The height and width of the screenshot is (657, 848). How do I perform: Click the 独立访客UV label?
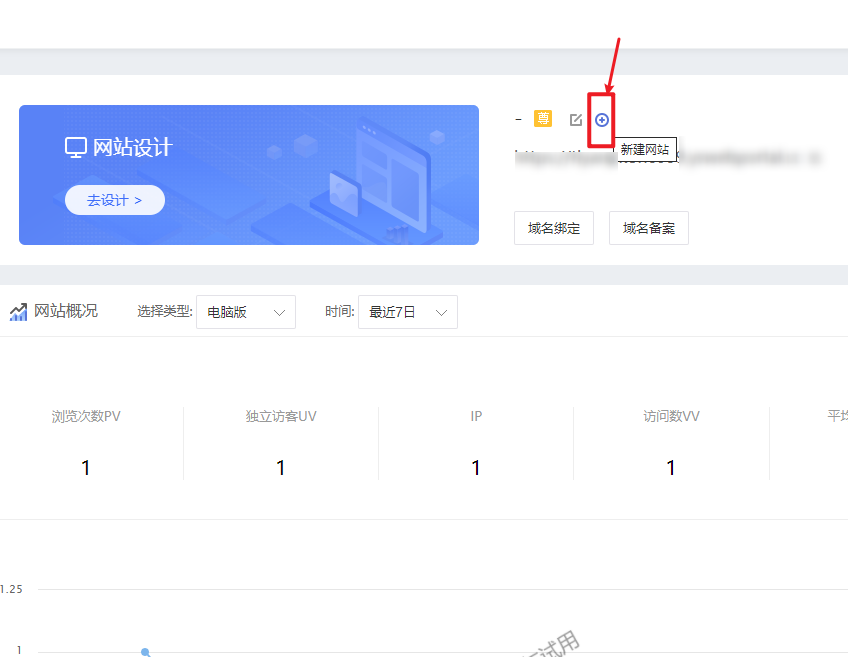coord(281,416)
